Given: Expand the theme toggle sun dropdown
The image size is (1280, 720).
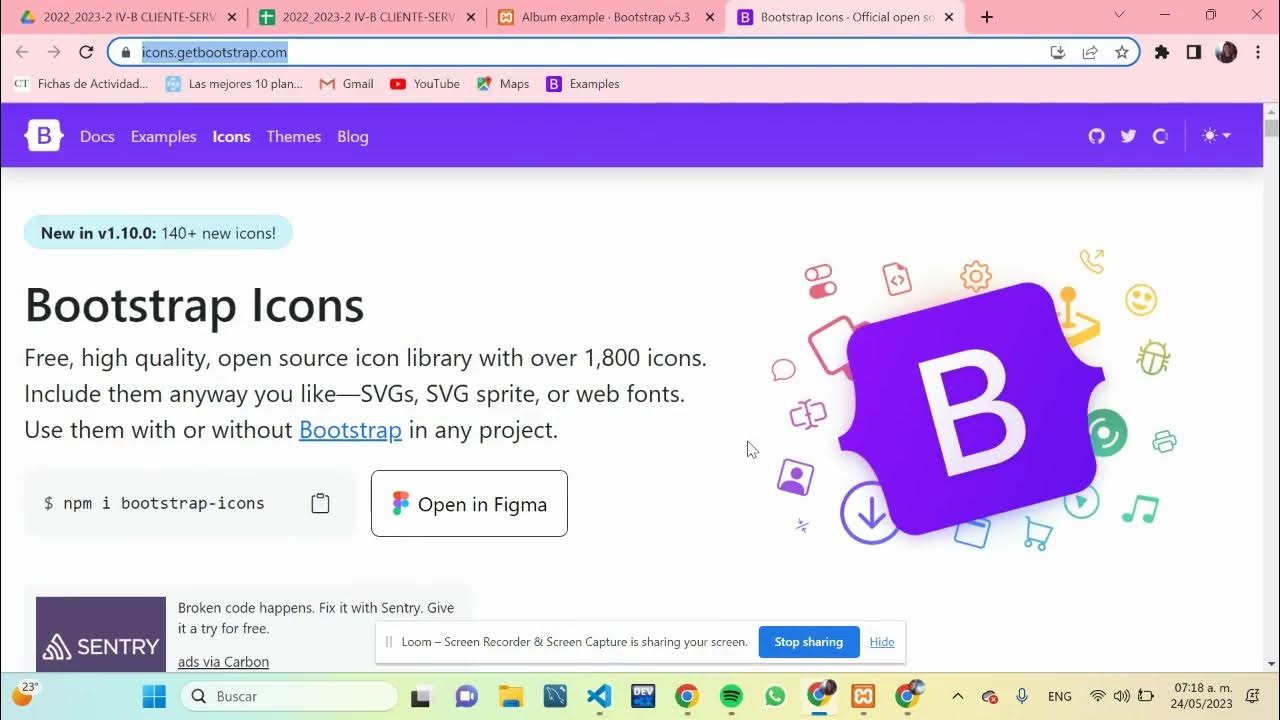Looking at the screenshot, I should [x=1216, y=136].
